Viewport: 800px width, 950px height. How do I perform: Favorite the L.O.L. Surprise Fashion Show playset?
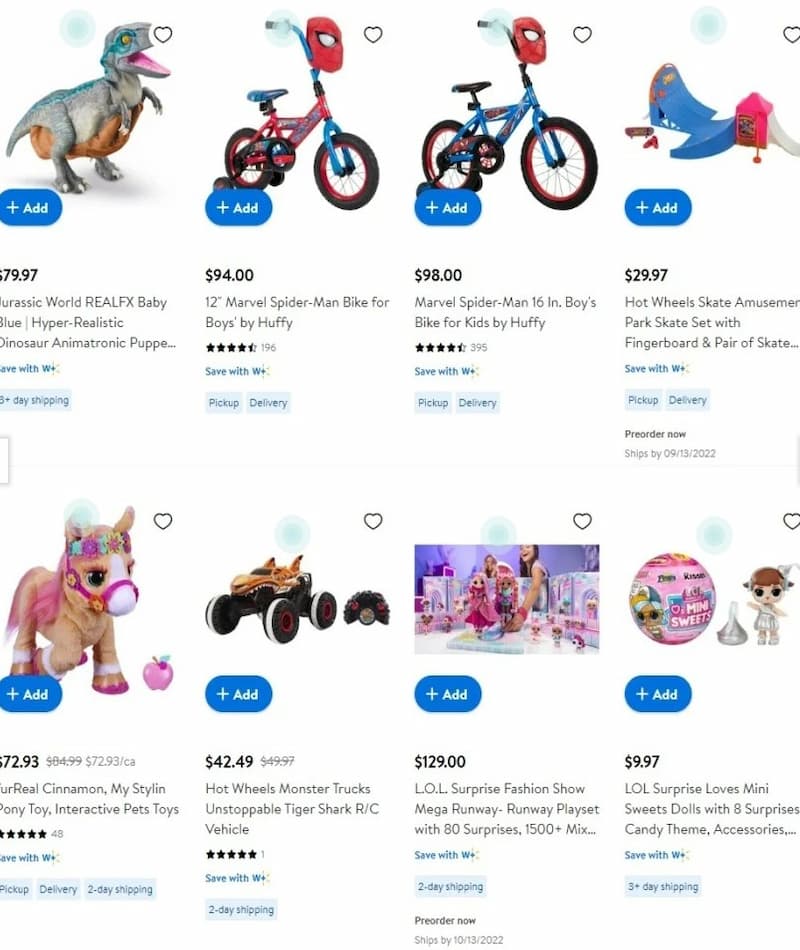582,521
